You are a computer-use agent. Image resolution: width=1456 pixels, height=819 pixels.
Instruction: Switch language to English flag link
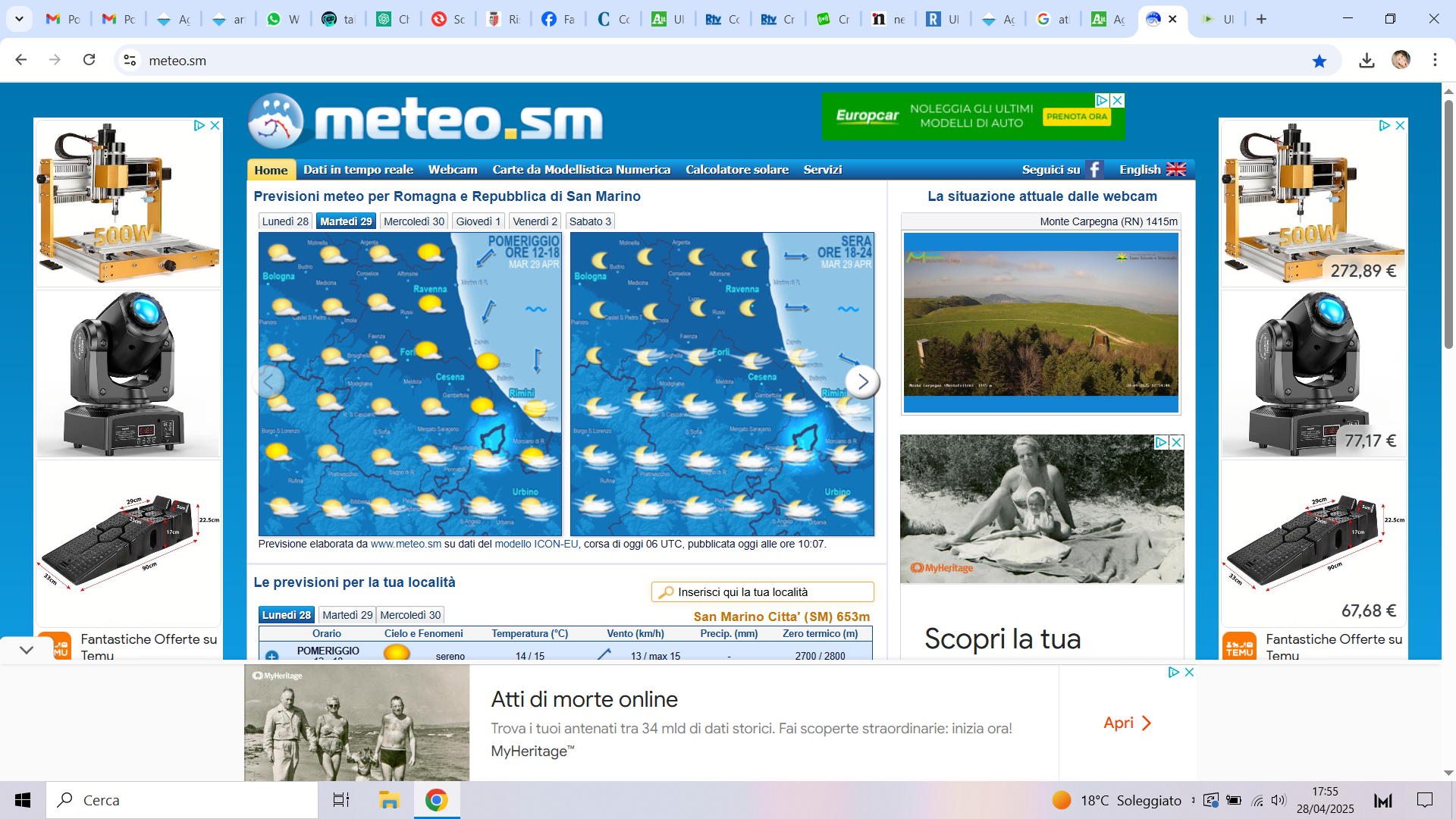[x=1152, y=170]
